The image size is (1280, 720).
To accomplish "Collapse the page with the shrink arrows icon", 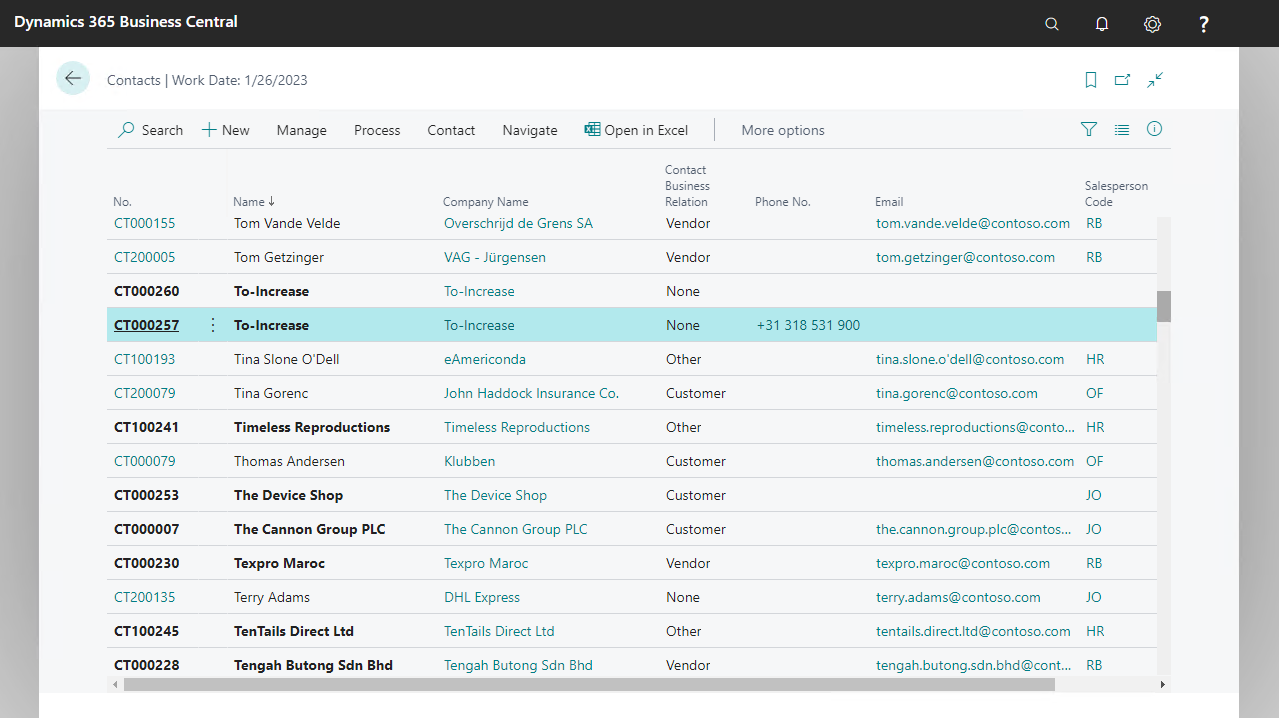I will pyautogui.click(x=1156, y=80).
